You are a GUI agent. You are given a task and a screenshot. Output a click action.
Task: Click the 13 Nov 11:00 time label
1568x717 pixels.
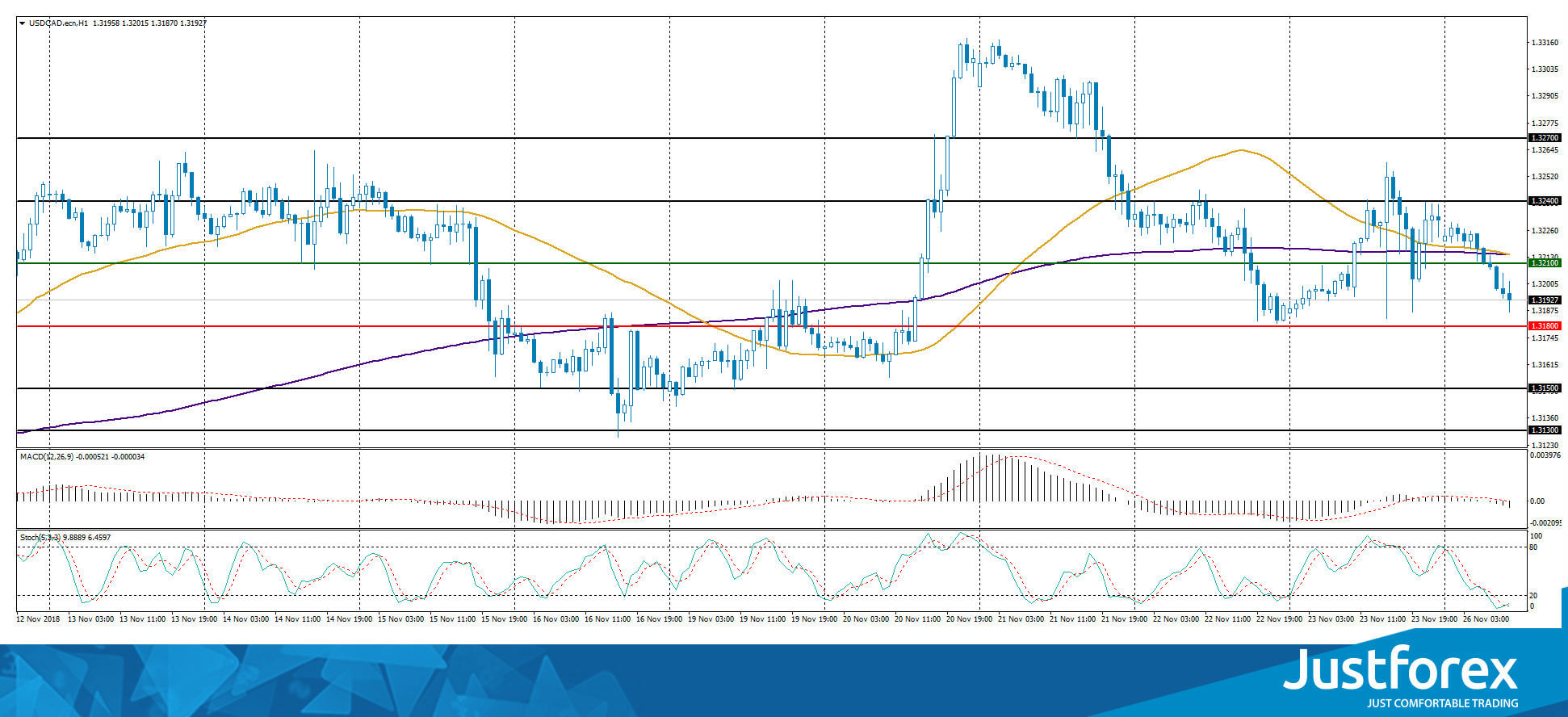142,619
